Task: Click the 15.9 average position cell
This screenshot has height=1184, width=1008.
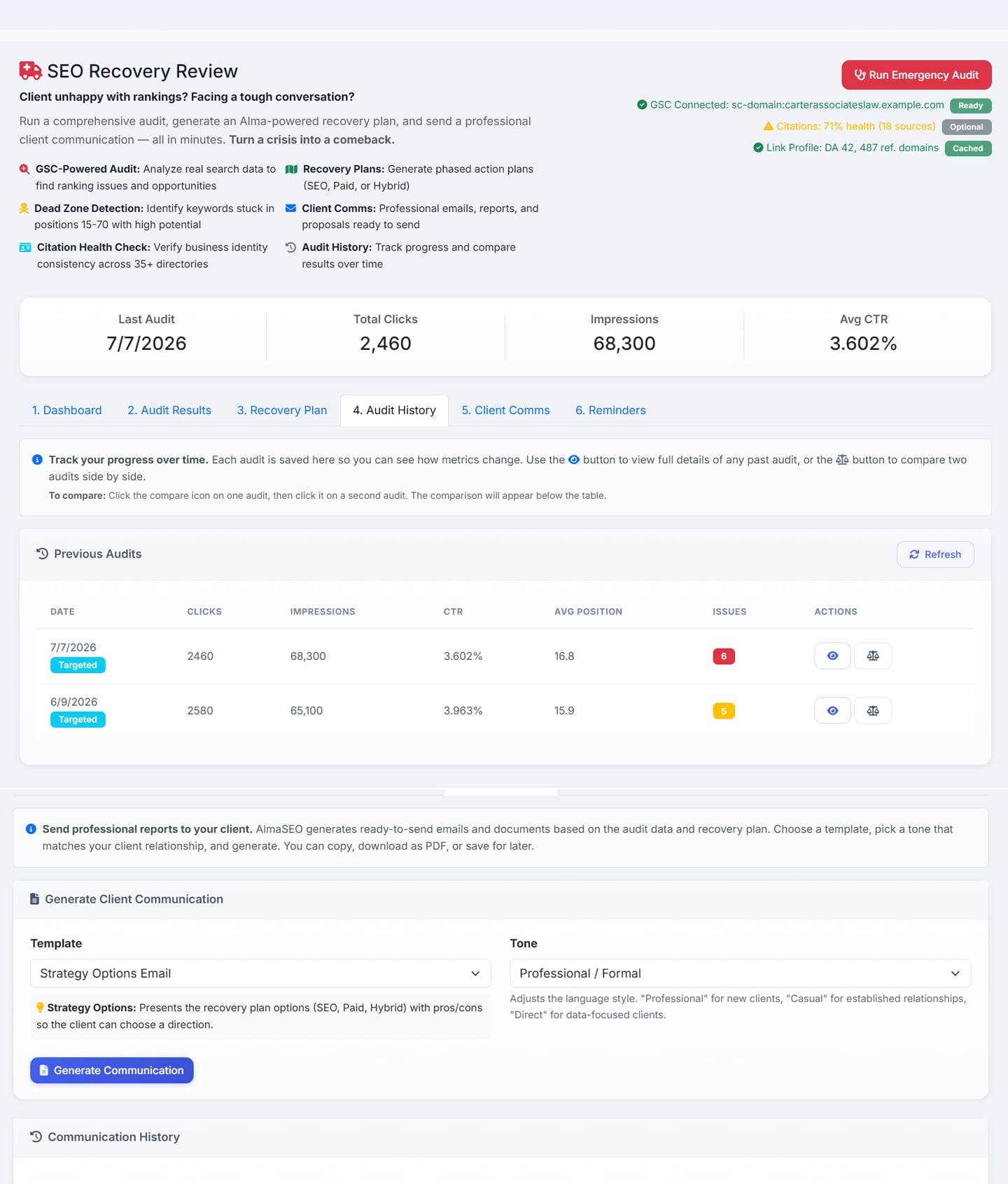Action: (564, 711)
